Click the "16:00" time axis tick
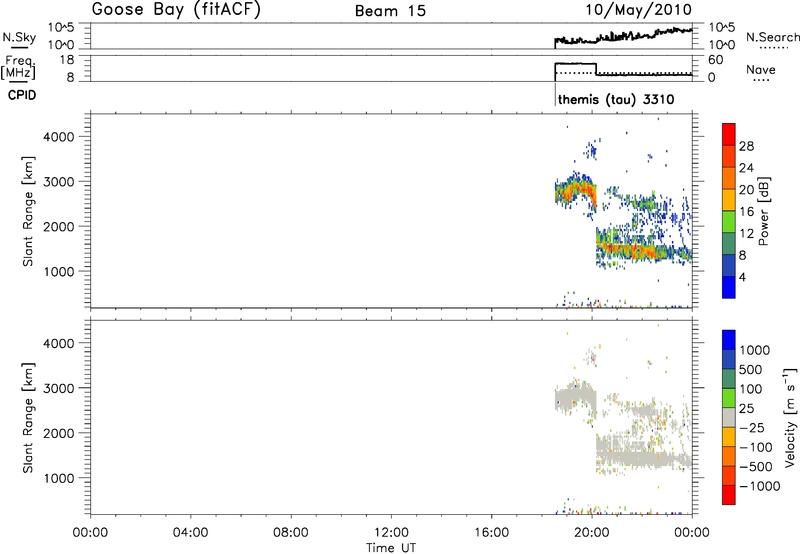 pyautogui.click(x=491, y=533)
